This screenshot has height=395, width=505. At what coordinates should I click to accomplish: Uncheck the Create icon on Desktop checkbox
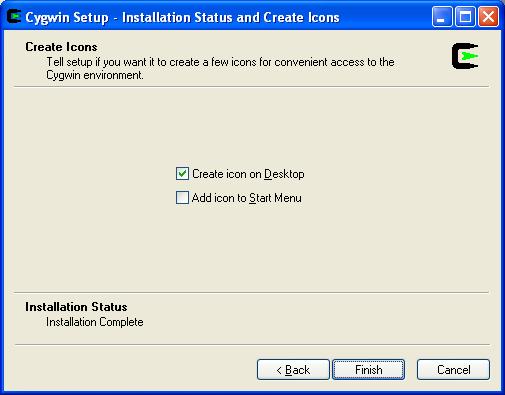[x=182, y=174]
